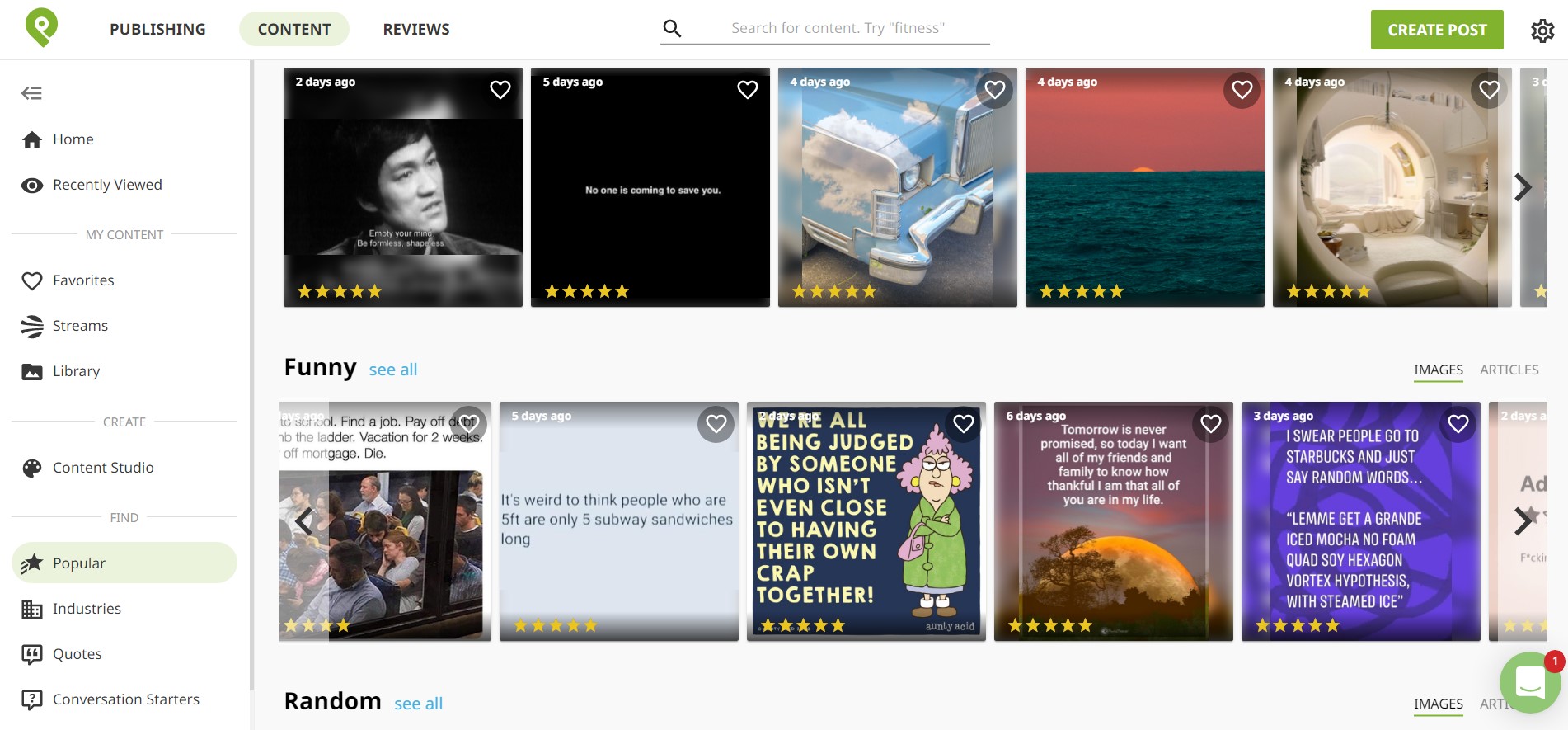
Task: Favorite the Bruce Lee image card
Action: (x=500, y=89)
